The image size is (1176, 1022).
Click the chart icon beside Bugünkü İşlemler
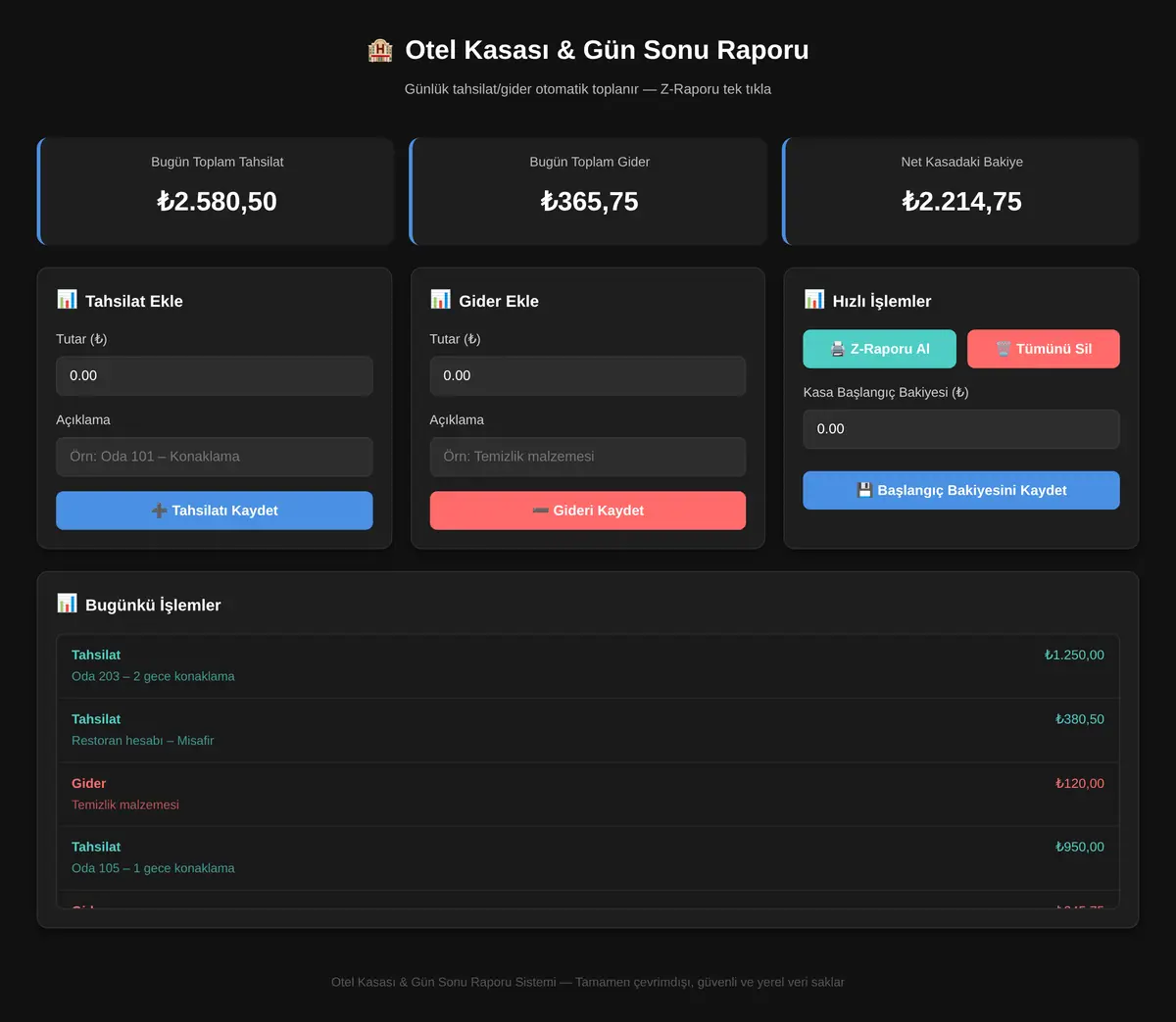pyautogui.click(x=67, y=604)
